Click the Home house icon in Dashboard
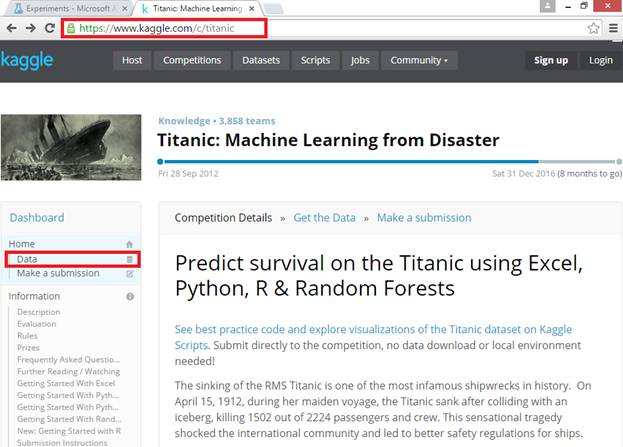623x447 pixels. click(x=129, y=244)
